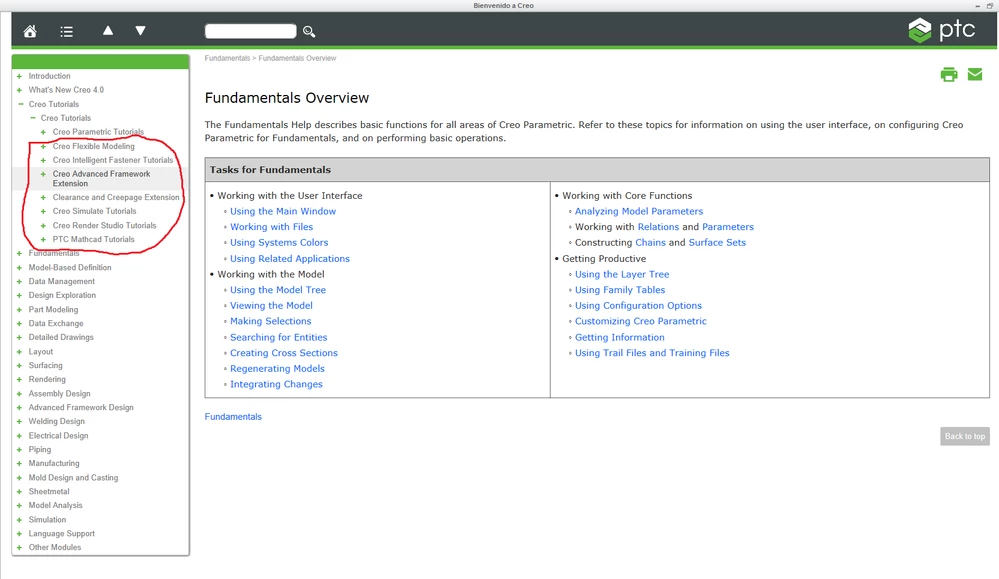Expand Creo Simulate Tutorials plus sign
This screenshot has width=999, height=579.
[x=43, y=211]
